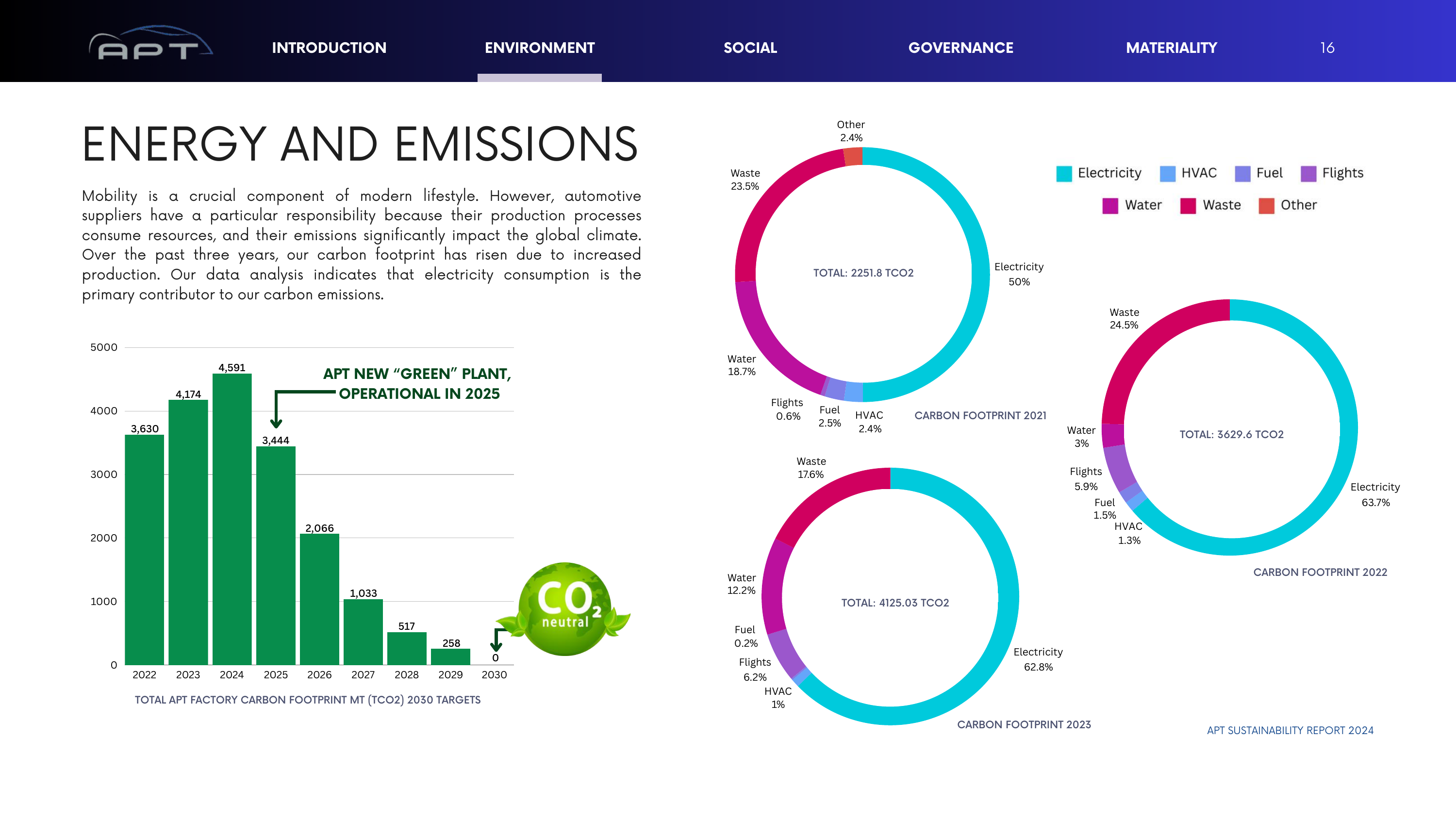Click 'Waste 24.5%' label on 2022 chart

point(1124,318)
